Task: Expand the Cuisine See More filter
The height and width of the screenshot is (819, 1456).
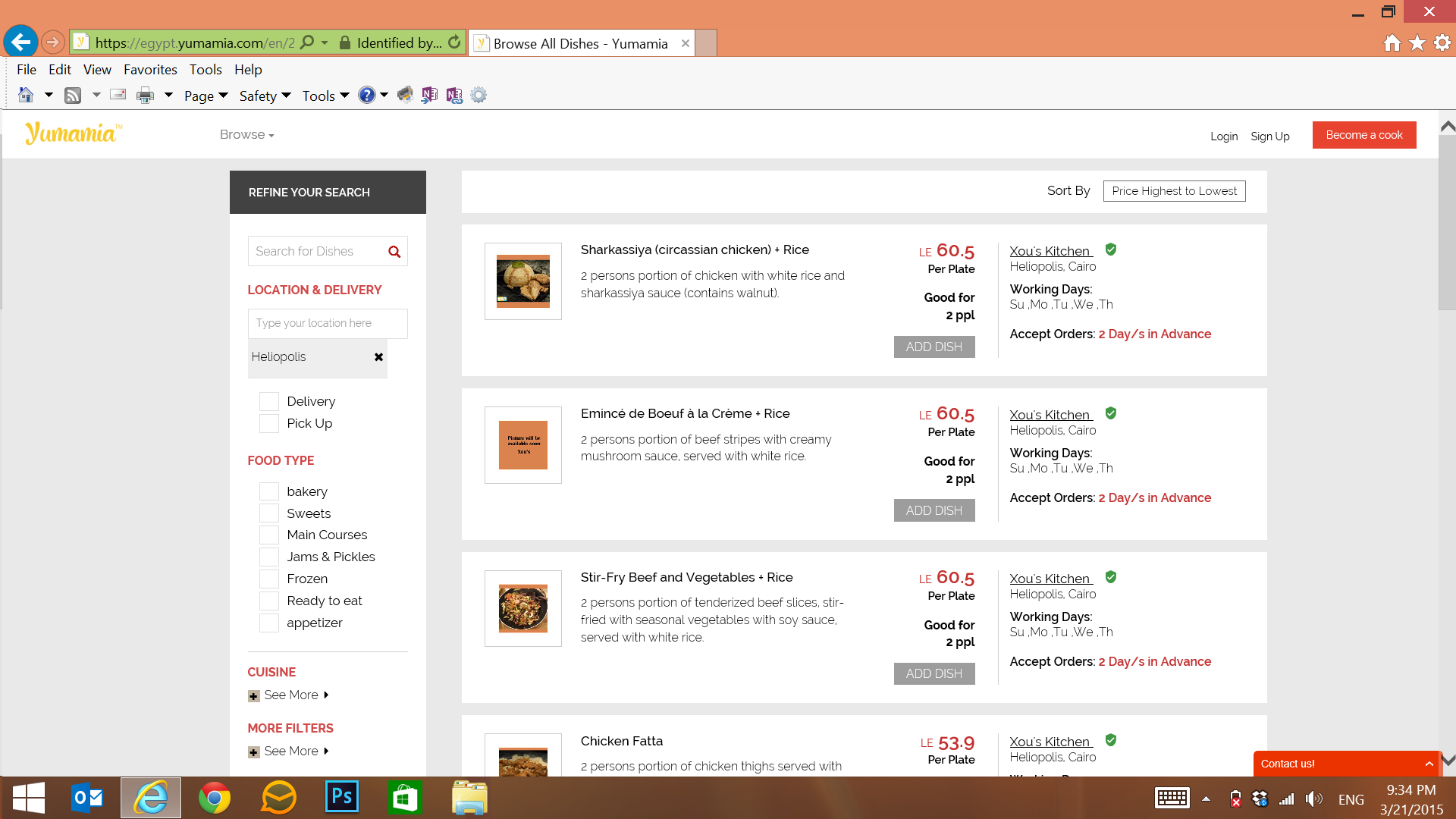Action: (290, 695)
